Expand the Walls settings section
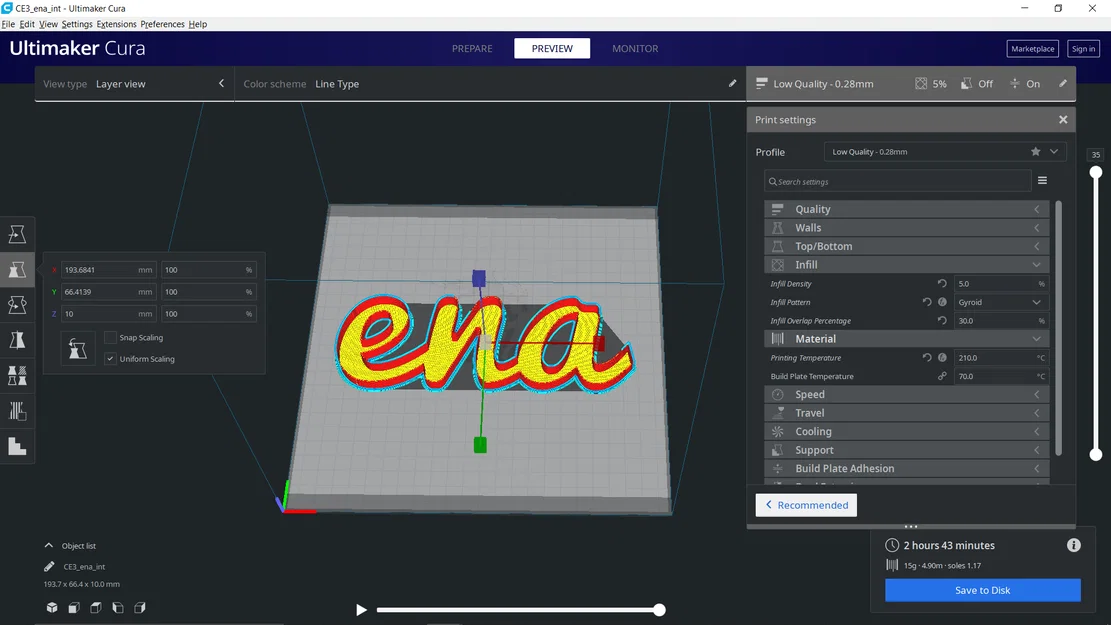 [906, 227]
